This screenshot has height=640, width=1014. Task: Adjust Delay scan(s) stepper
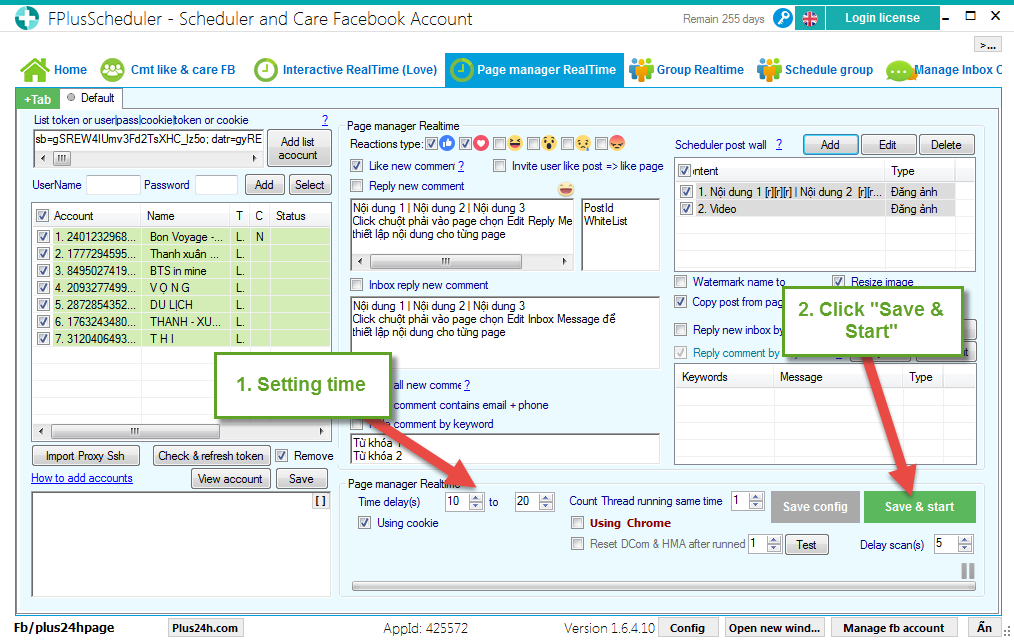(965, 544)
